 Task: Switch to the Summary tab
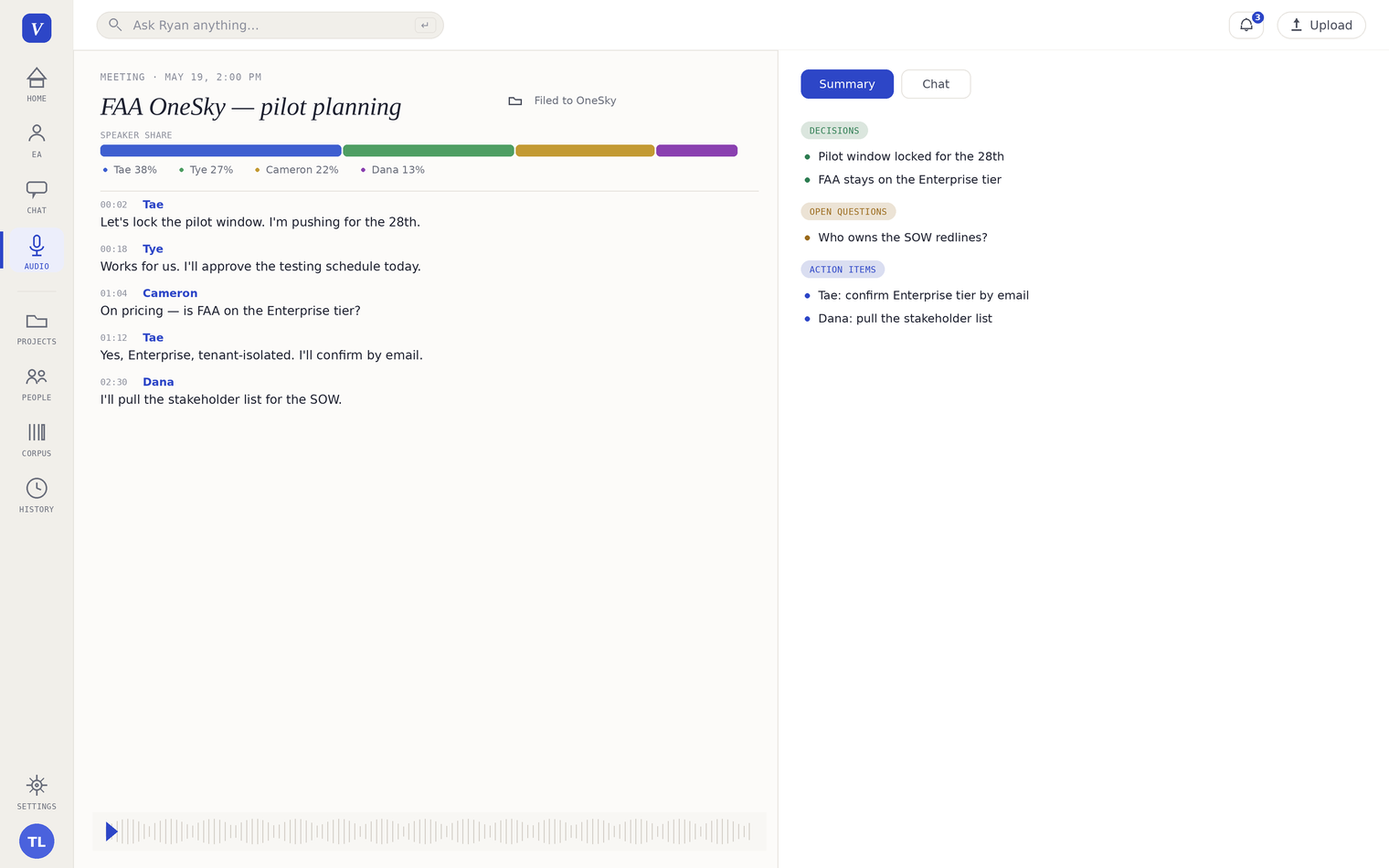tap(847, 84)
